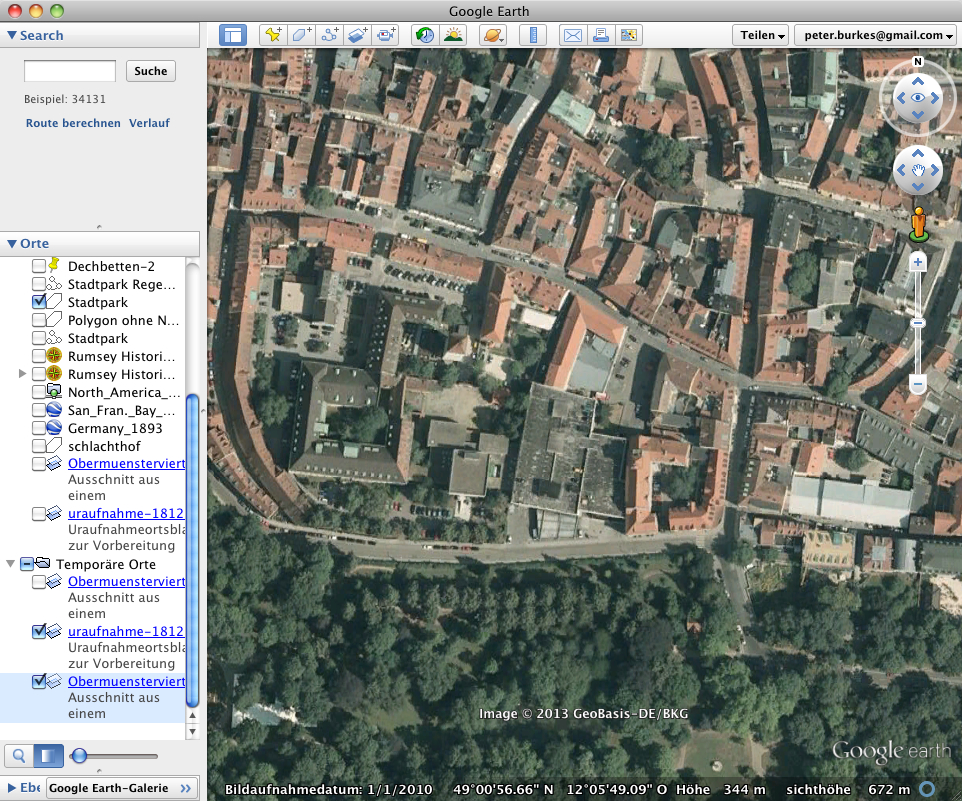This screenshot has height=801, width=962.
Task: Print the current view
Action: point(601,35)
